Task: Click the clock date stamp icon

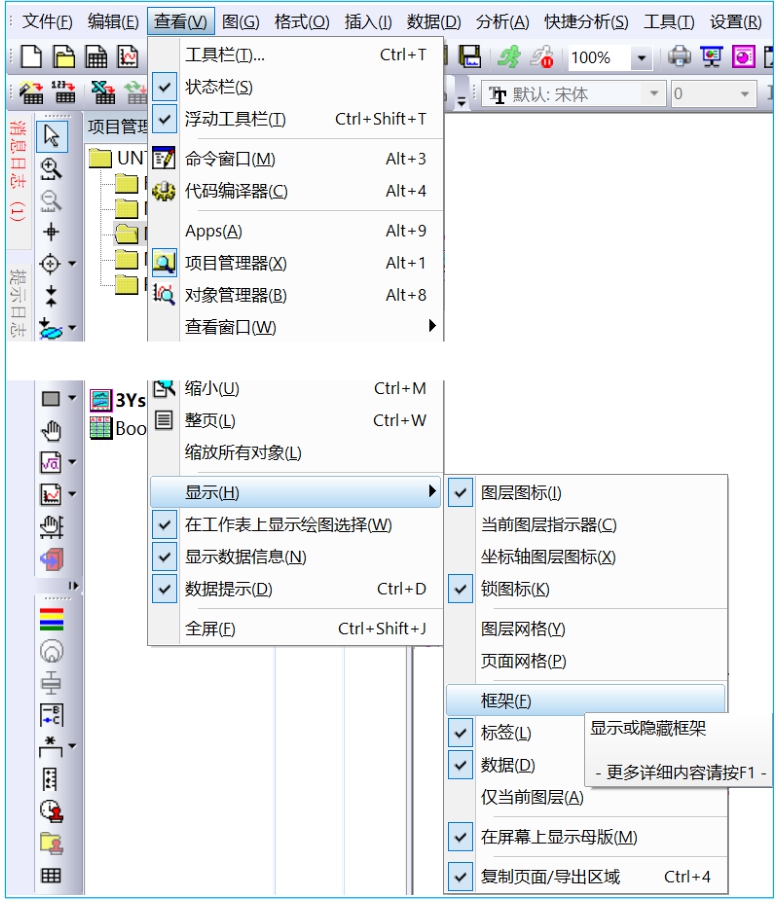Action: coord(51,811)
